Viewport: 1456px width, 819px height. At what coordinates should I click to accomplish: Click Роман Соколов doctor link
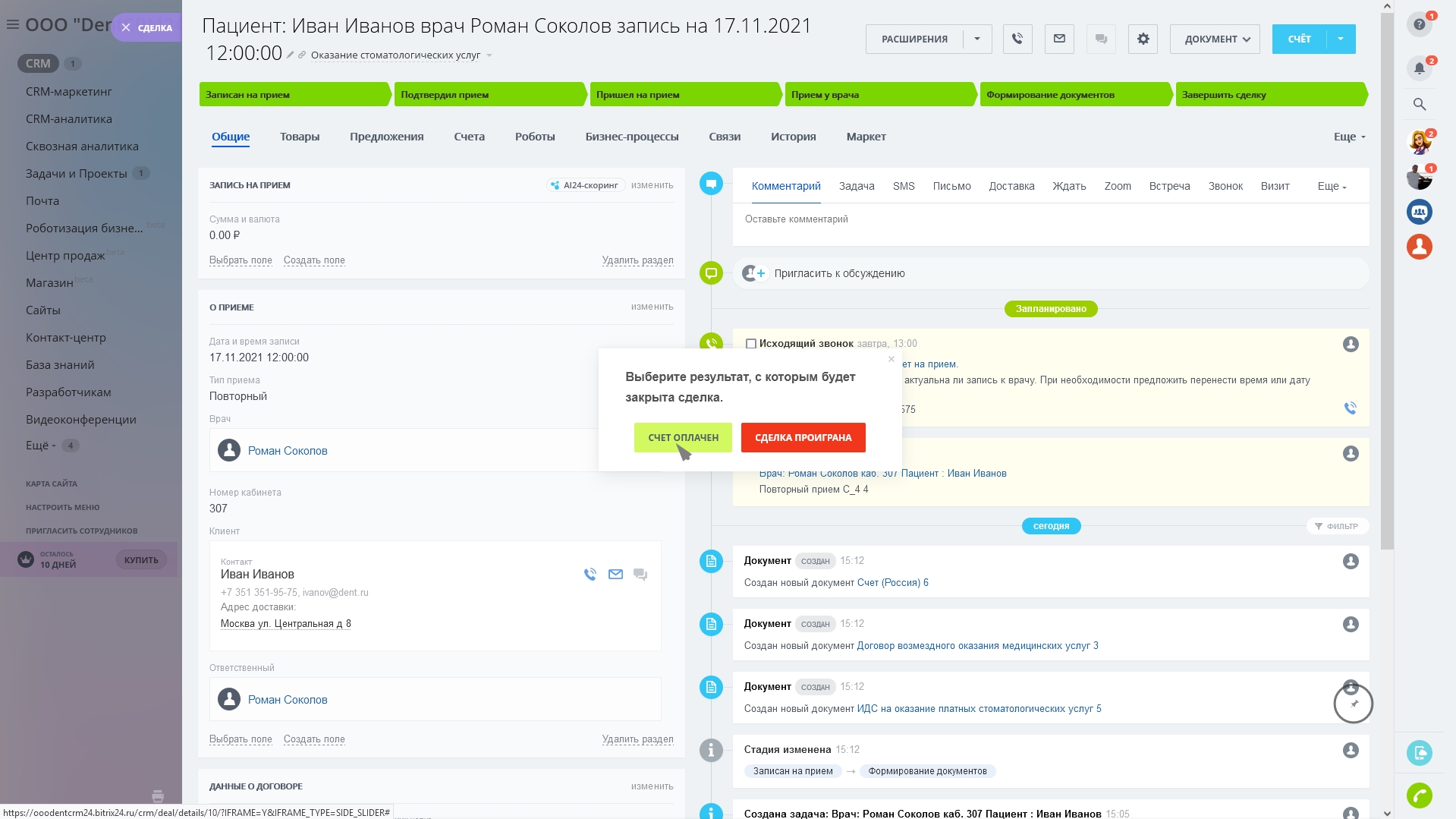click(x=288, y=451)
